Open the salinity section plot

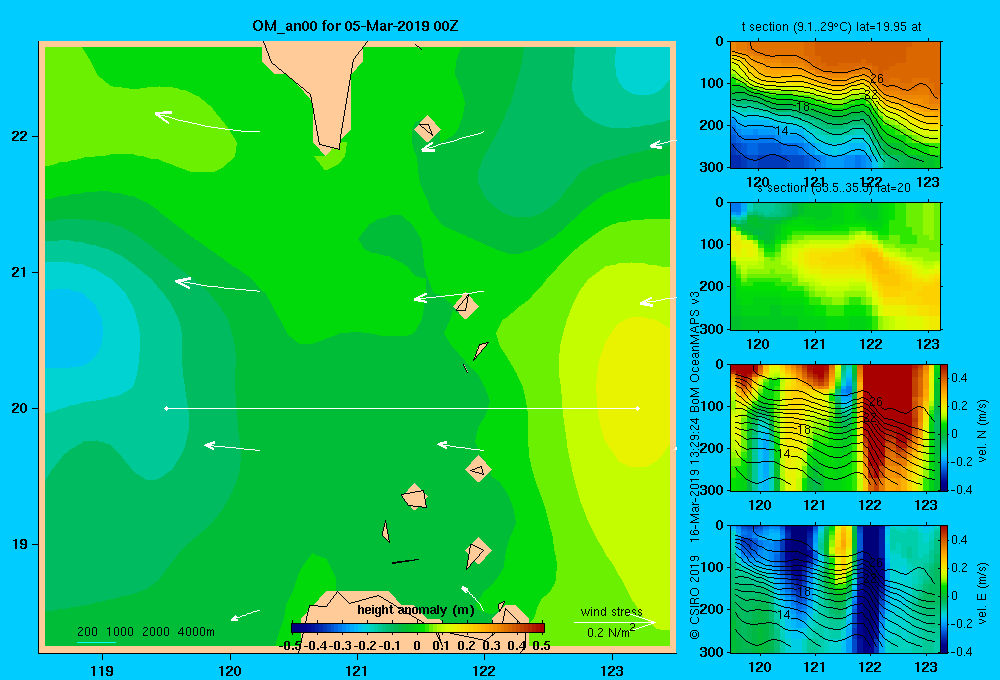click(x=835, y=266)
